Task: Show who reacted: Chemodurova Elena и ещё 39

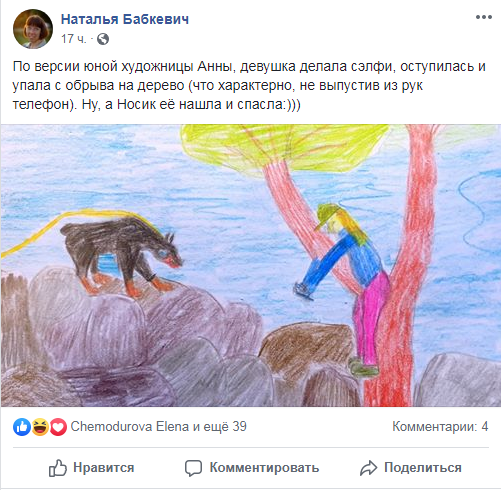Action: coord(158,426)
